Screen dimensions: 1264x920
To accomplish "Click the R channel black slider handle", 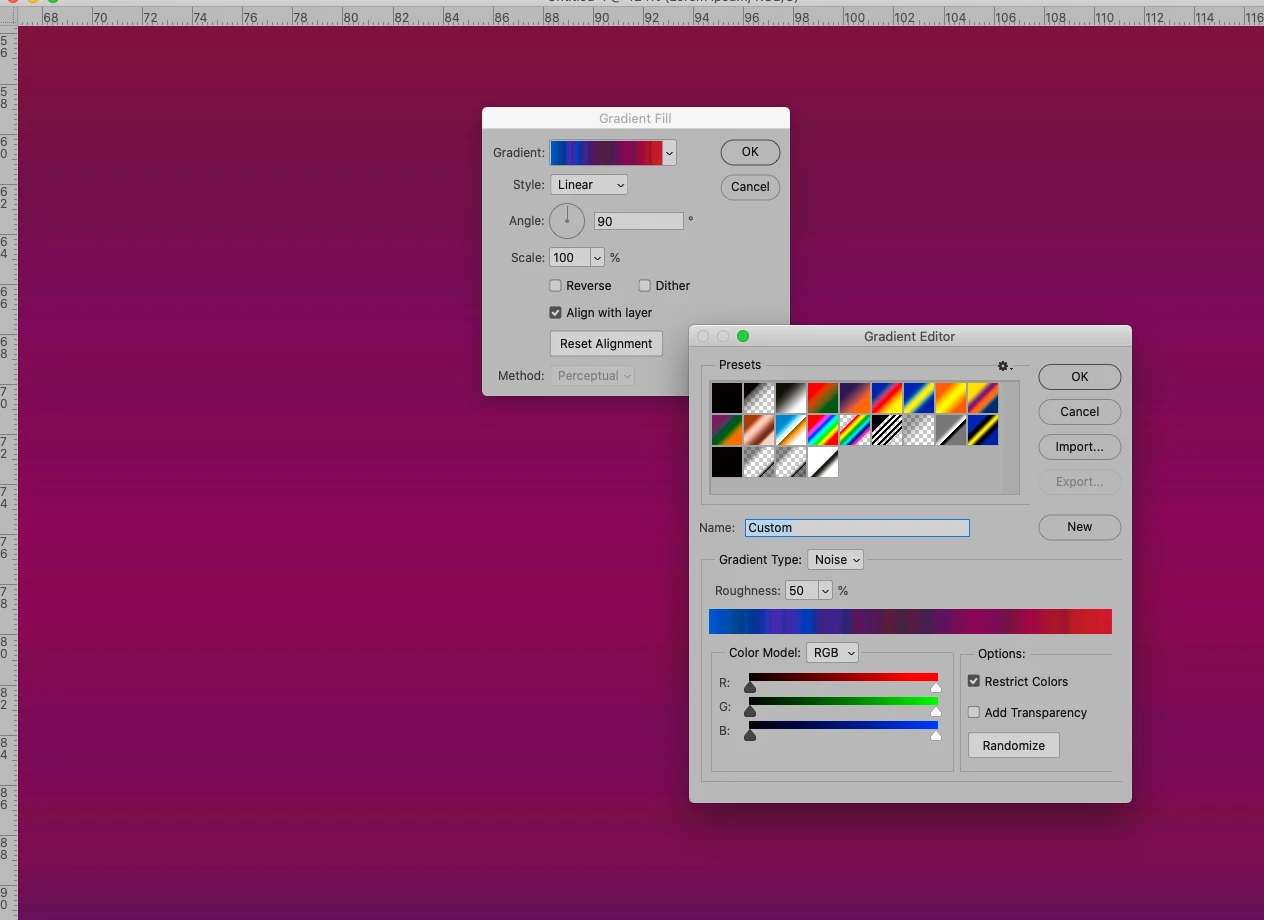I will coord(750,687).
